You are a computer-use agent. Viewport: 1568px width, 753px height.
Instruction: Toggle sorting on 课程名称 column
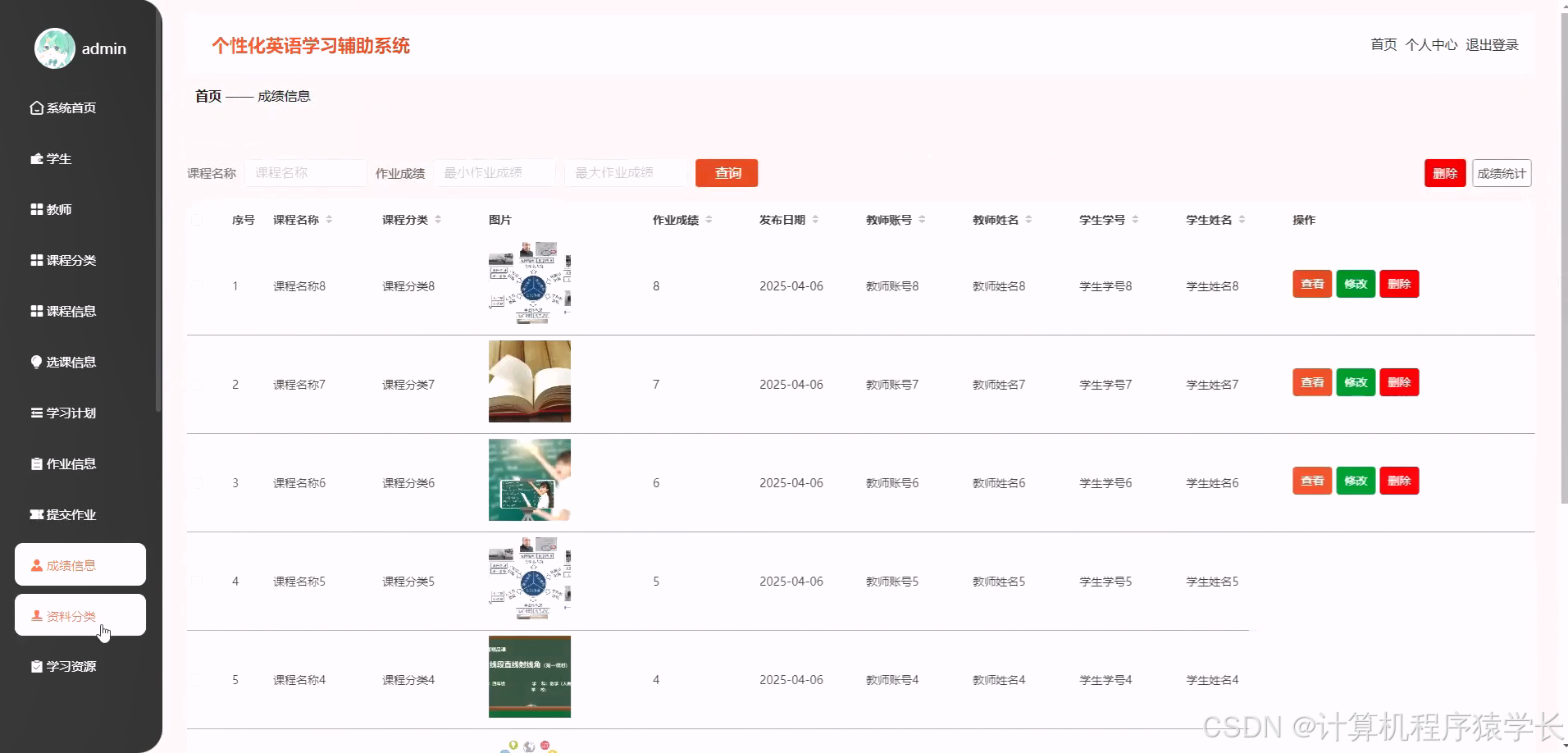[330, 220]
